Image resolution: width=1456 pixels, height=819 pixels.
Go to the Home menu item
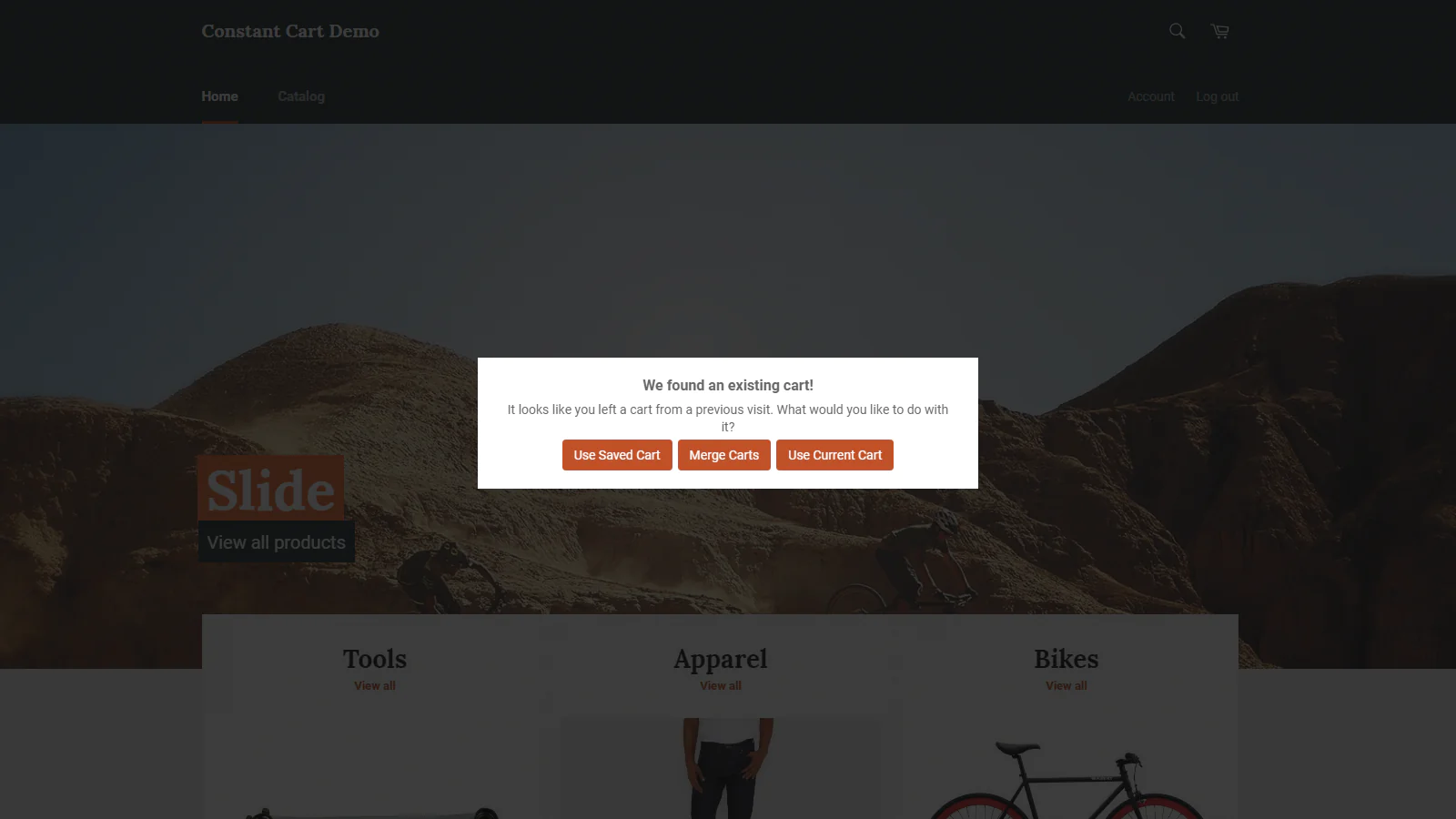219,96
